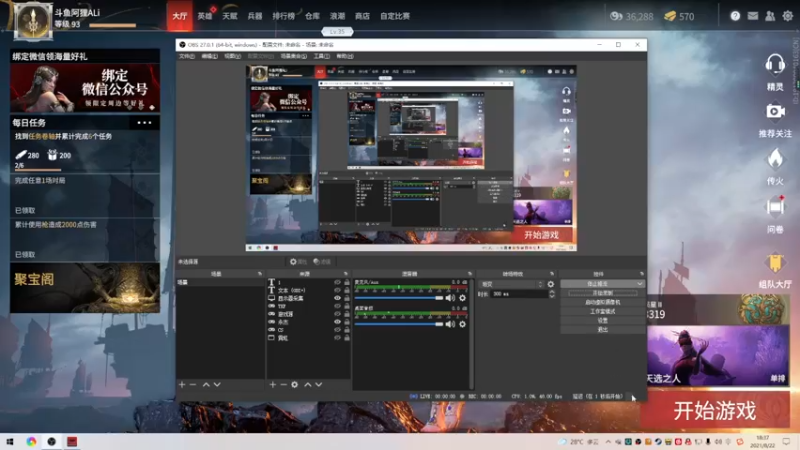Add a new source with the plus icon
This screenshot has width=800, height=450.
[x=272, y=384]
